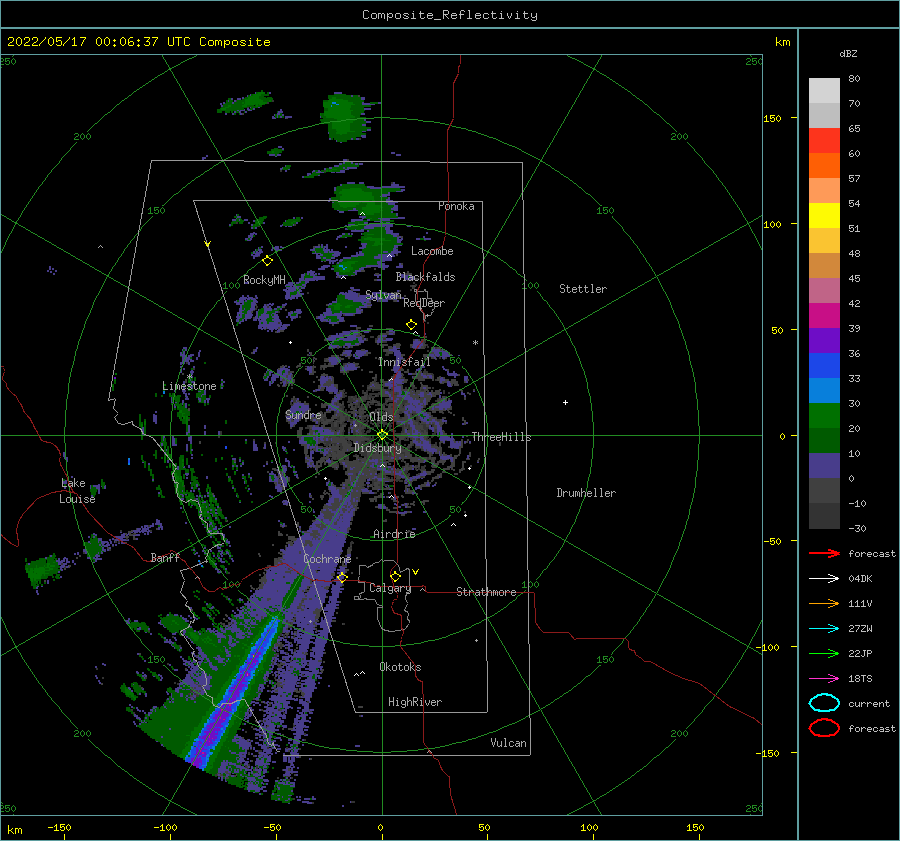Screen dimensions: 900x841
Task: Select the red 60-65 dBZ swatch
Action: (824, 141)
